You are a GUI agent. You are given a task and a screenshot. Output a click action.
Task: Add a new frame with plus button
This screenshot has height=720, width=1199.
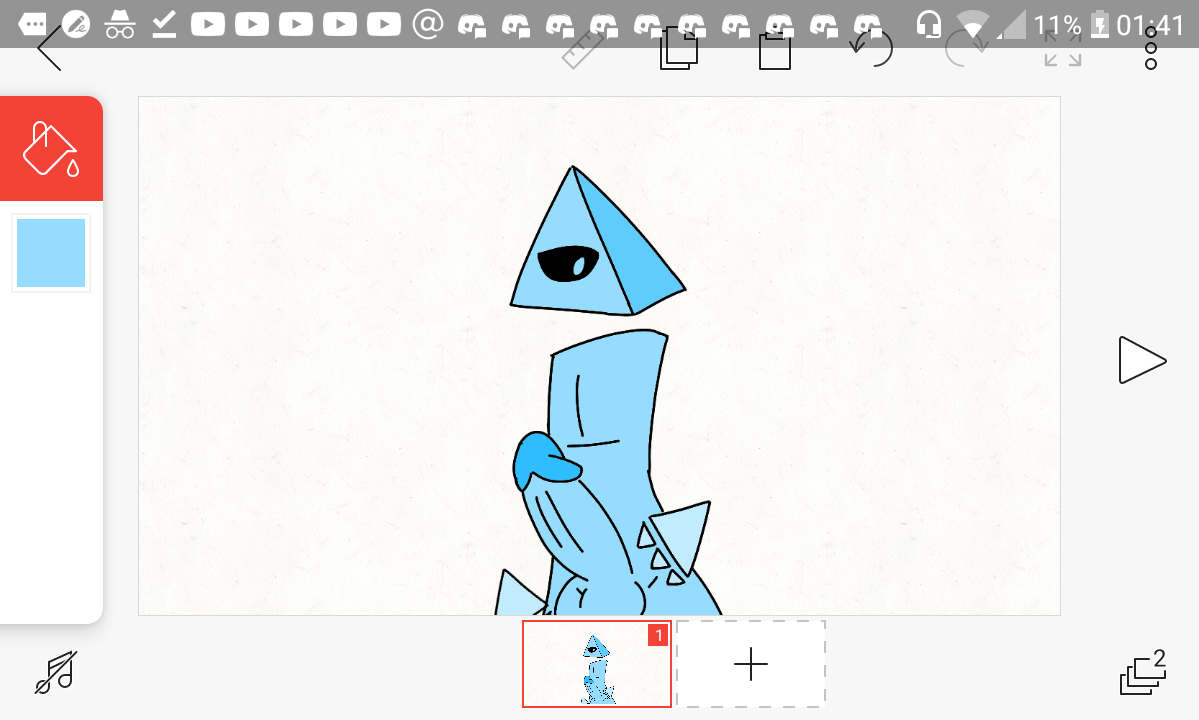tap(751, 664)
